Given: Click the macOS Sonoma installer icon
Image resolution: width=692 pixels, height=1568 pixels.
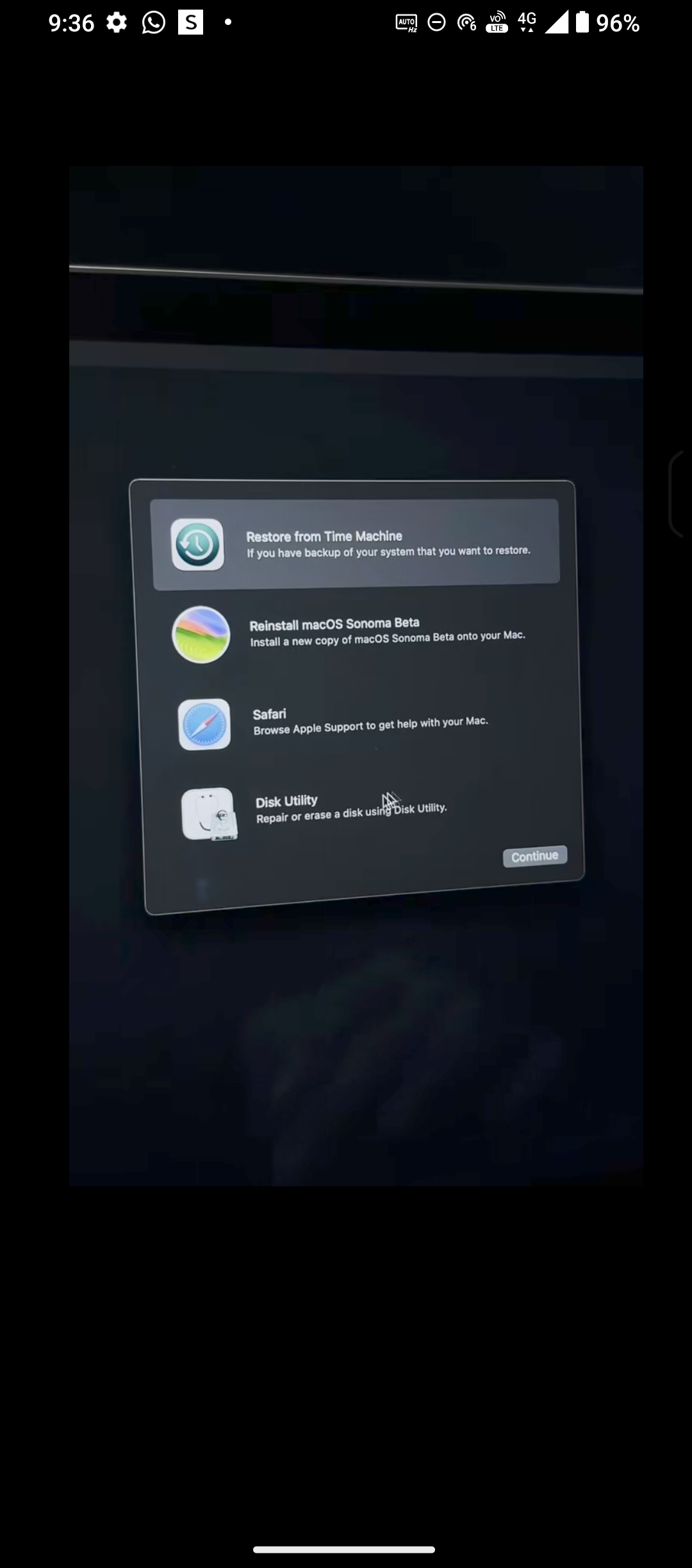Looking at the screenshot, I should click(x=201, y=634).
